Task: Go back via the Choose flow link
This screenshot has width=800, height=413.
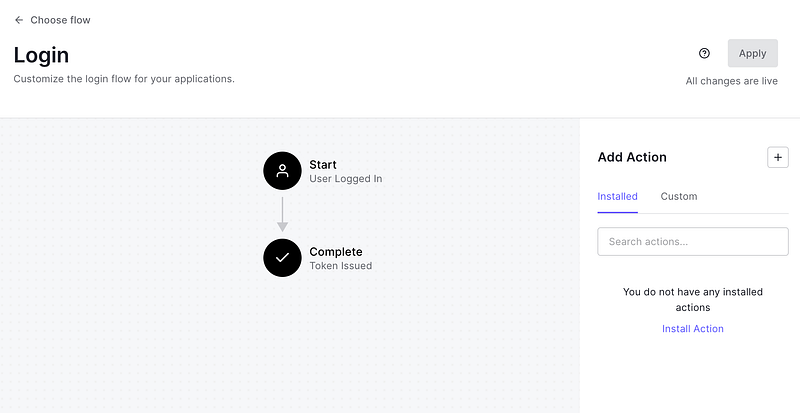Action: click(x=60, y=20)
